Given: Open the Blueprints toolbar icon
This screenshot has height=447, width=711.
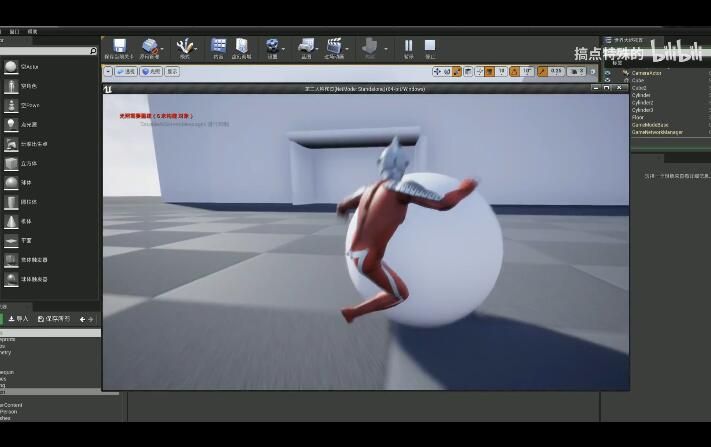Looking at the screenshot, I should (x=306, y=46).
